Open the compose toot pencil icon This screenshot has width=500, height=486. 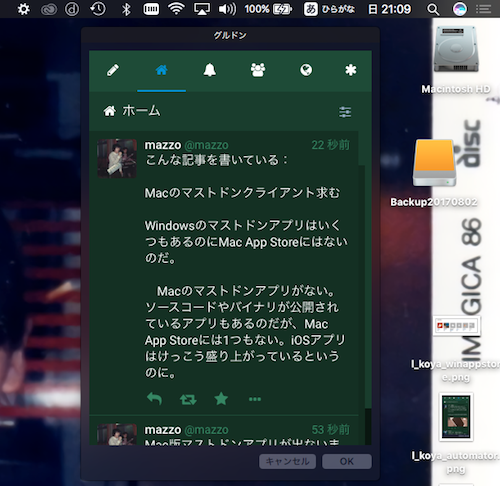click(x=113, y=70)
